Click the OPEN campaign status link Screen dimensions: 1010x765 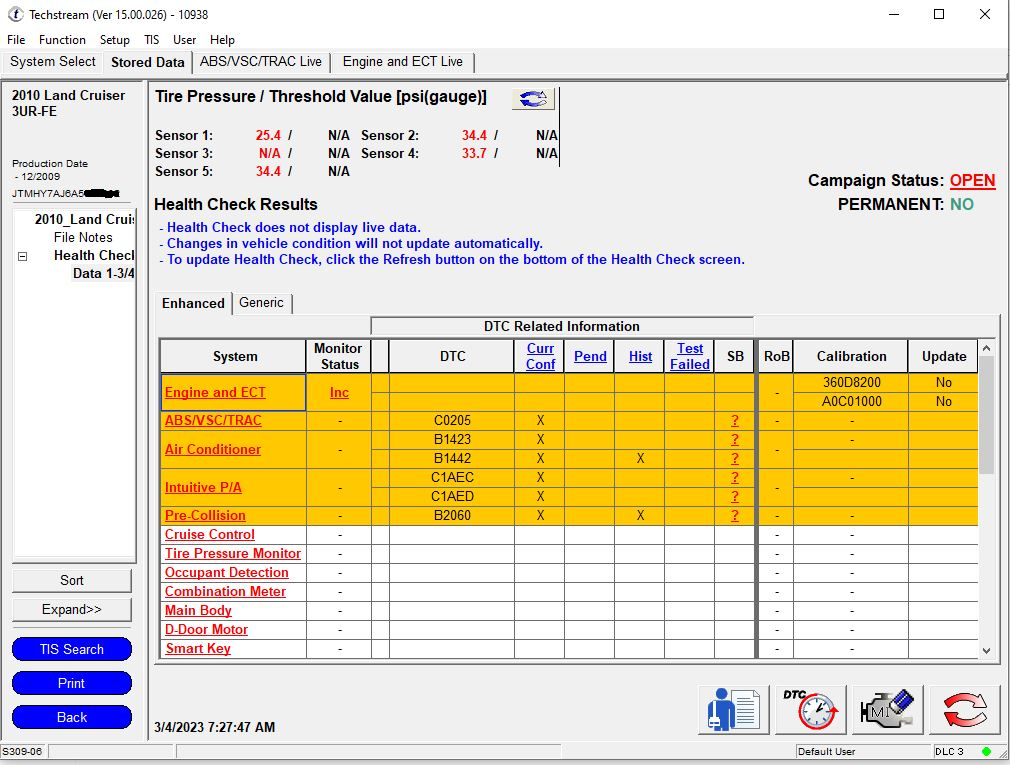pyautogui.click(x=972, y=181)
